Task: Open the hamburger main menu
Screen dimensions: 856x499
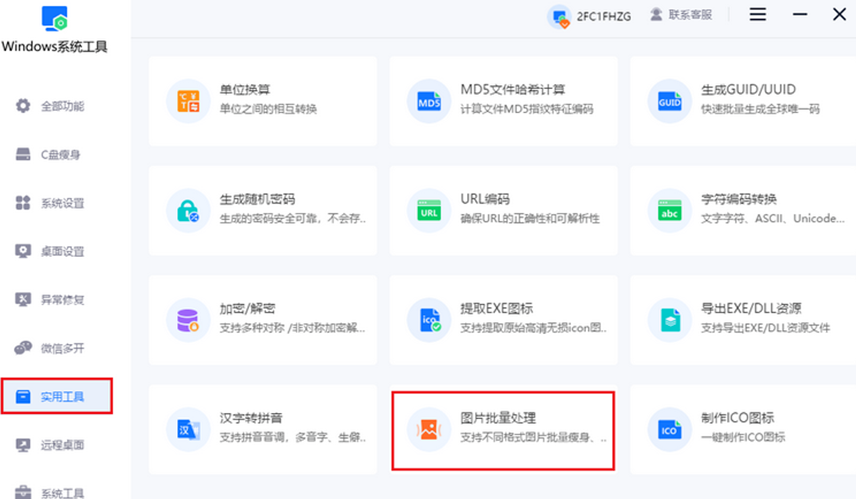Action: [758, 14]
